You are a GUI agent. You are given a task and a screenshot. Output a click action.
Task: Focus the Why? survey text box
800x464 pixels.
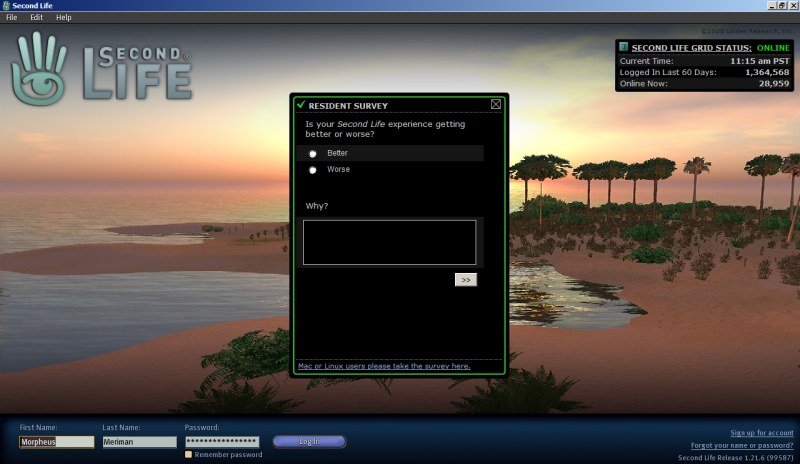pyautogui.click(x=389, y=242)
